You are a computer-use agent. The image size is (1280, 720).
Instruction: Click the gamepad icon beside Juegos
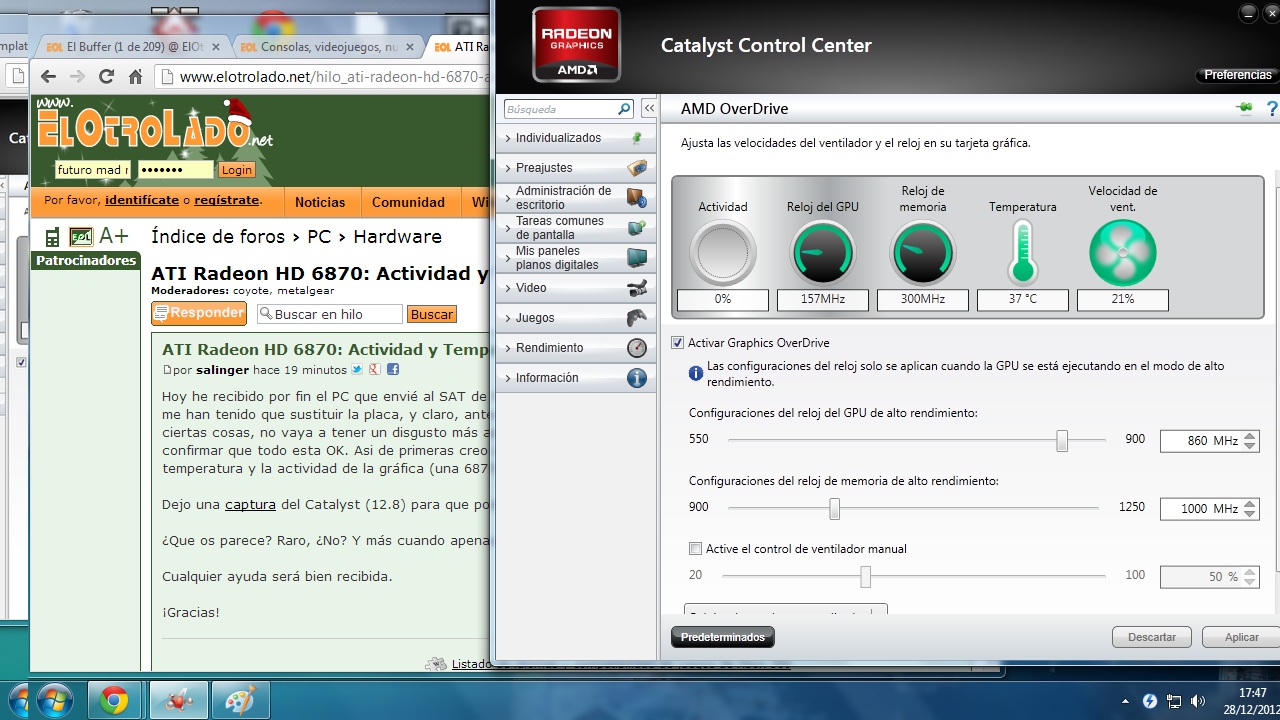[637, 318]
